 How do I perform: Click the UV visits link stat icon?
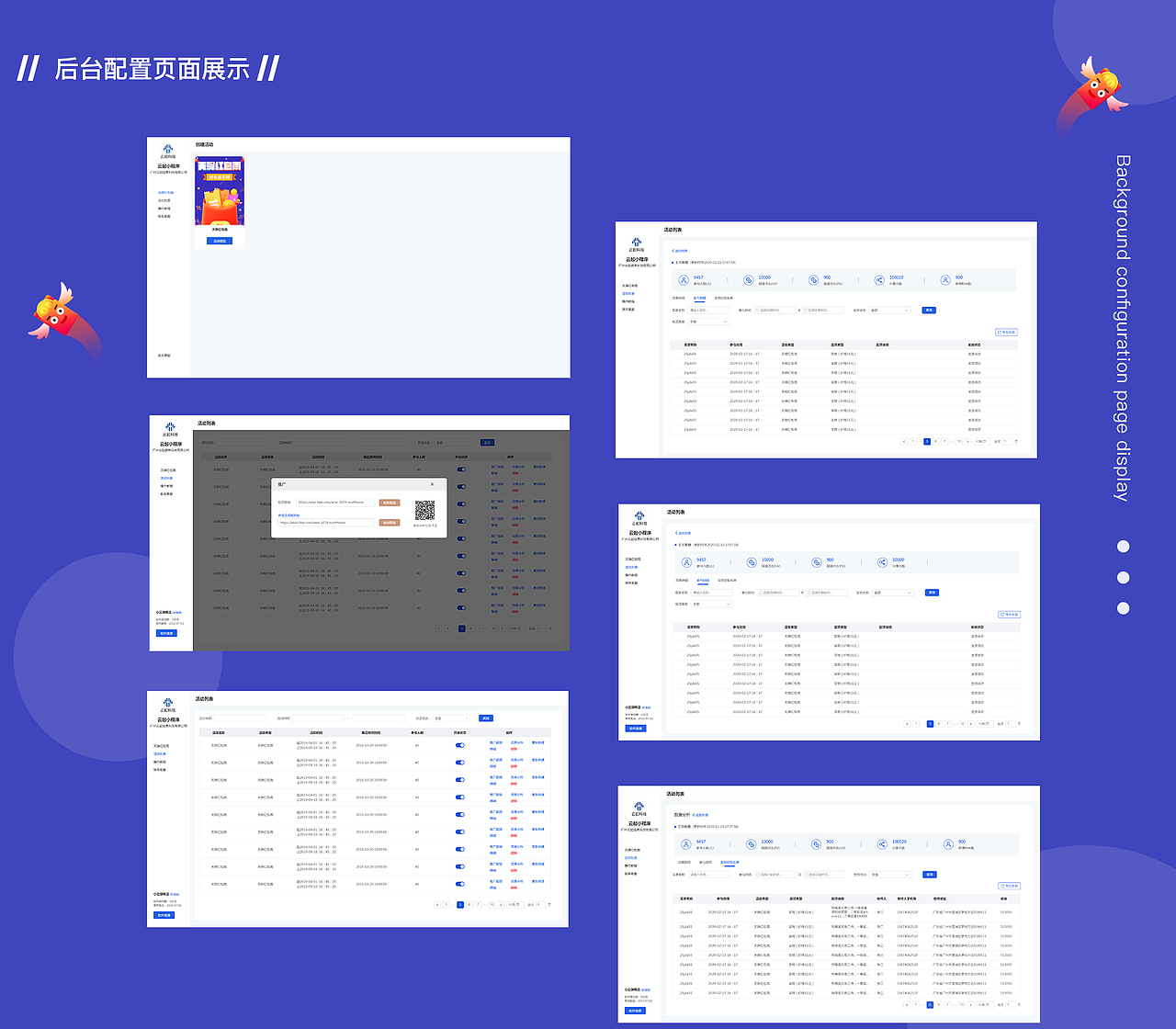pyautogui.click(x=749, y=279)
